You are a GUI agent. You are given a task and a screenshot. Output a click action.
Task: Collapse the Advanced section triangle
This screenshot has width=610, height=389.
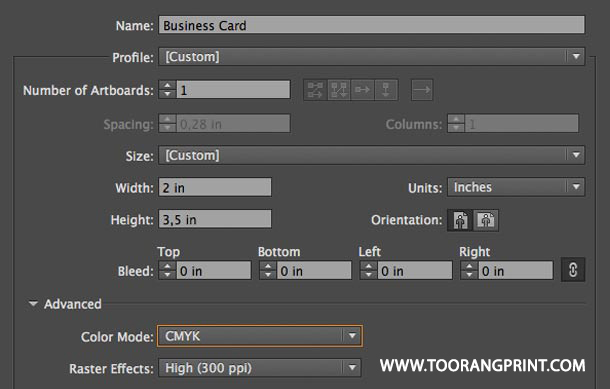click(x=33, y=304)
